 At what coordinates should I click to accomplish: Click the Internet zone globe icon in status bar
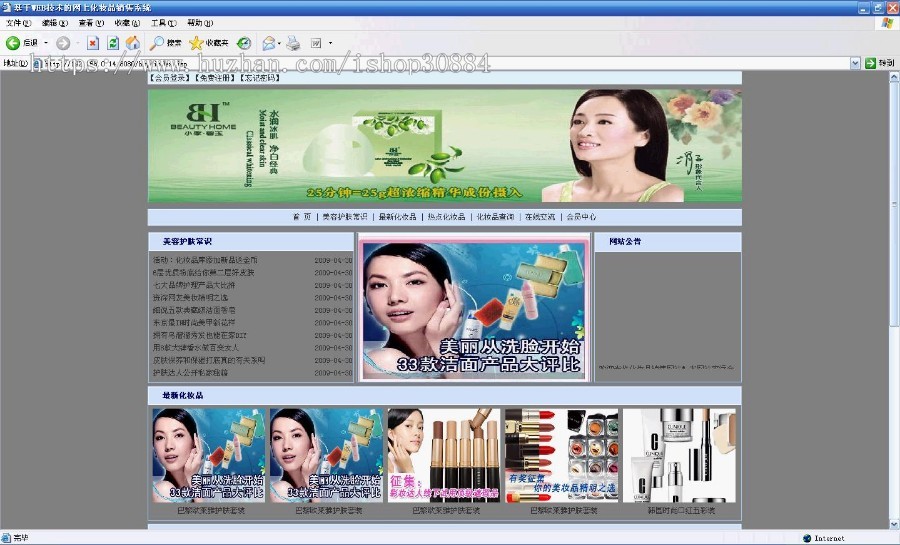[807, 538]
